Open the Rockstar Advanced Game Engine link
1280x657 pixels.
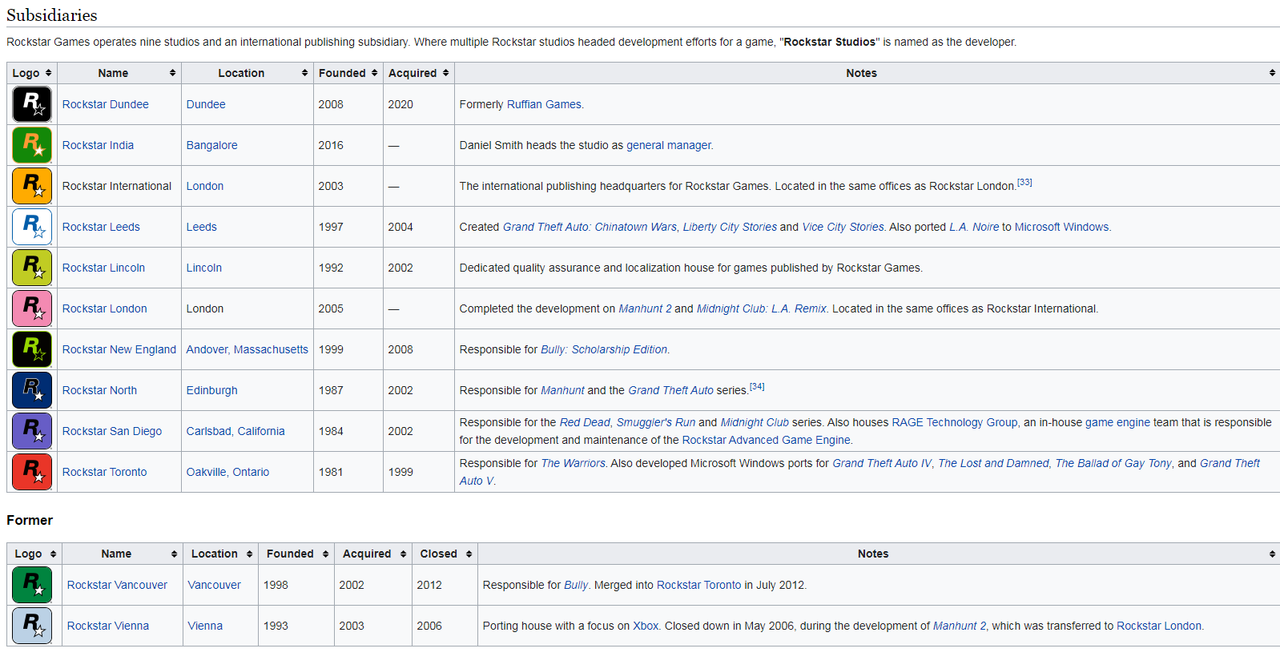click(766, 440)
